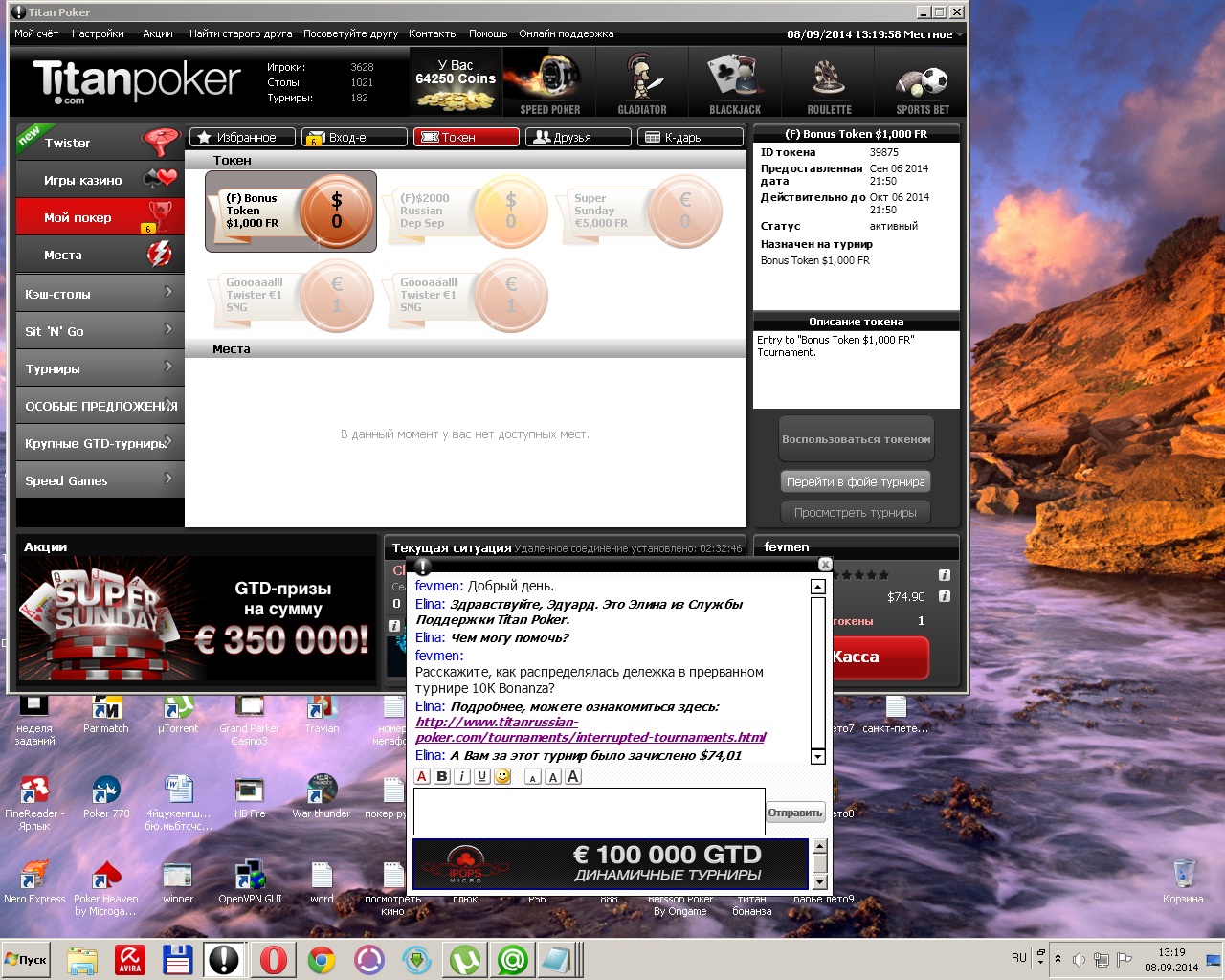Expand the Speed Games section
The width and height of the screenshot is (1225, 980).
100,480
